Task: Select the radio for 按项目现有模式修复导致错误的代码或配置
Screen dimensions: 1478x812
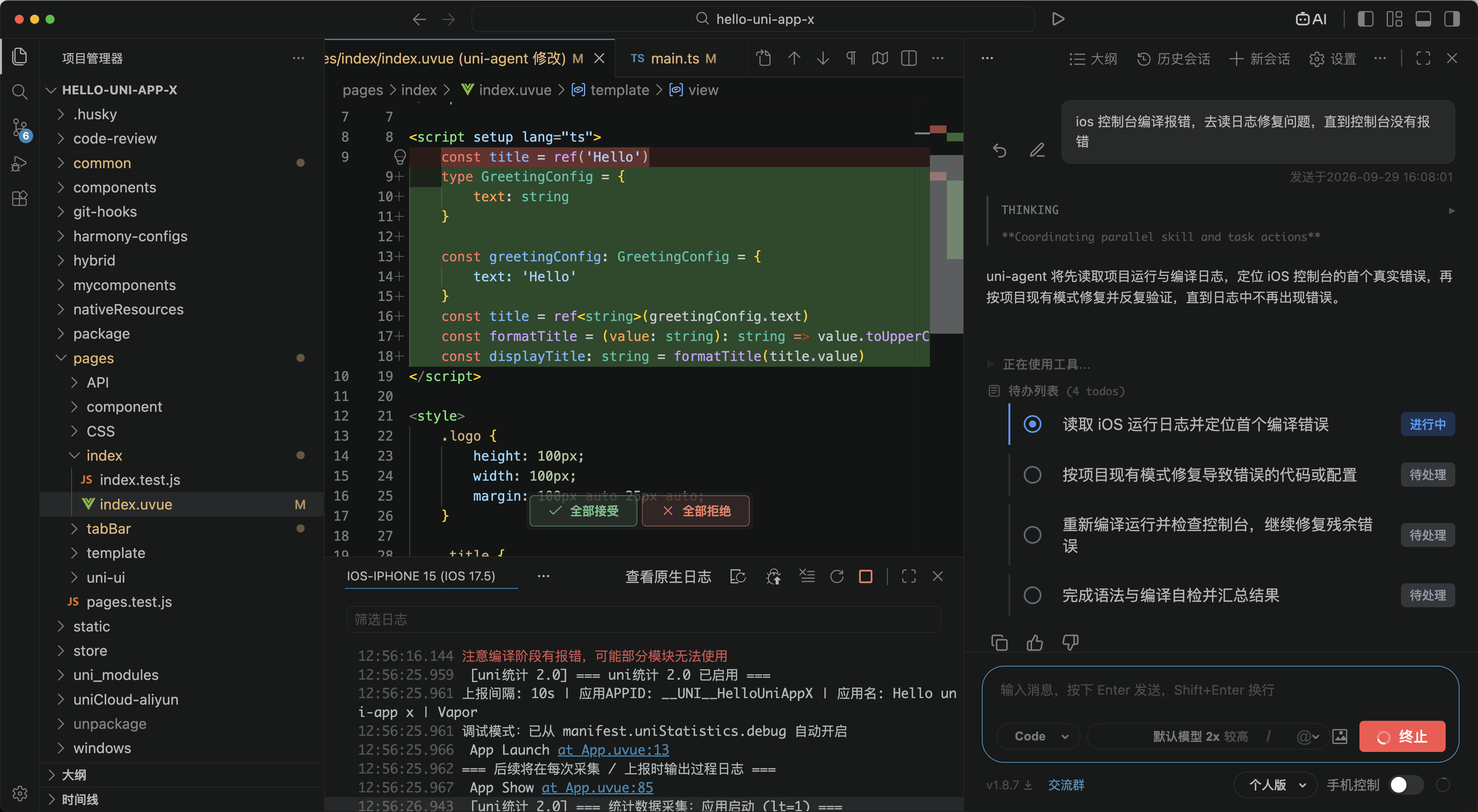Action: pyautogui.click(x=1032, y=475)
